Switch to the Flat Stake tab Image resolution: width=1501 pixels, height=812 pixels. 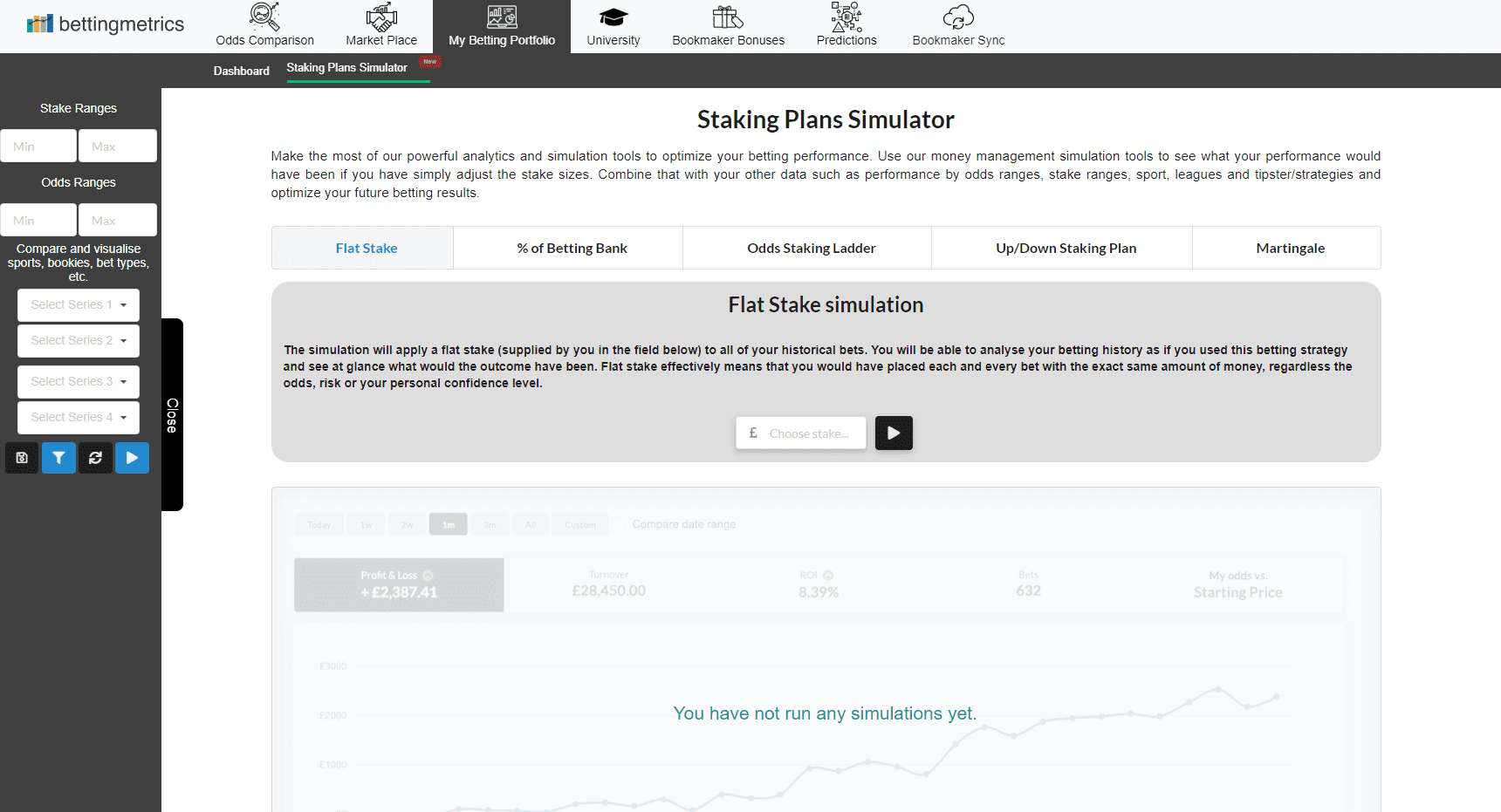tap(363, 248)
